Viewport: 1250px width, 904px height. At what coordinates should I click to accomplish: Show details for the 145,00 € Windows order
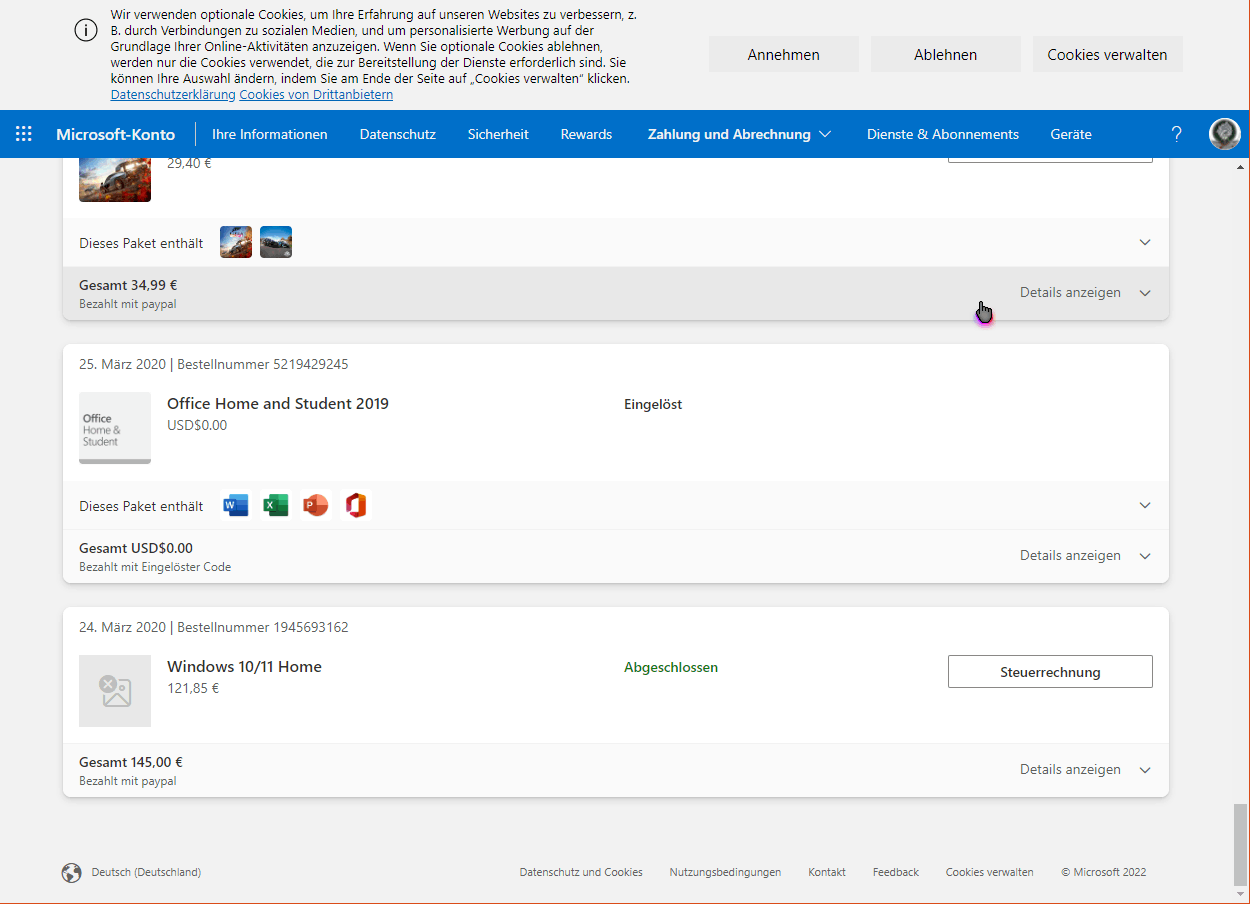[1085, 770]
